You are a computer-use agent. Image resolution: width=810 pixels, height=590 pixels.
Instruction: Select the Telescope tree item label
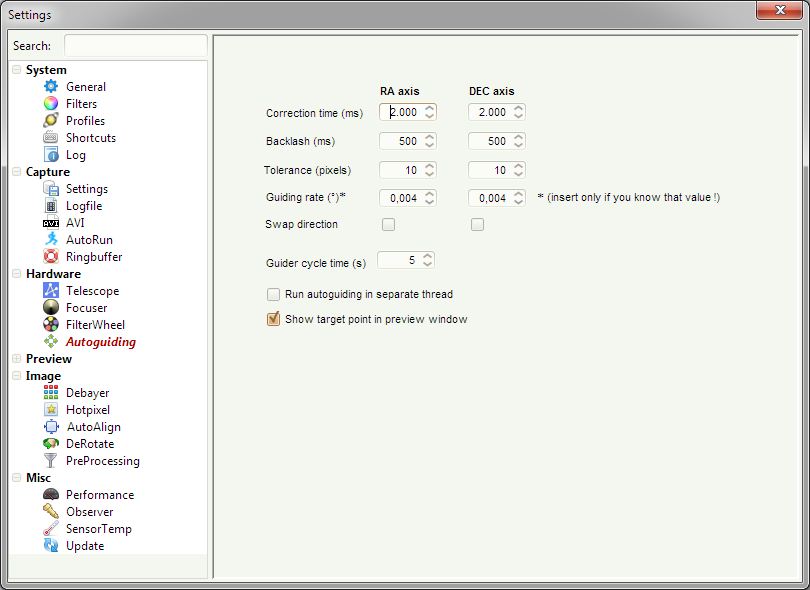pos(92,291)
